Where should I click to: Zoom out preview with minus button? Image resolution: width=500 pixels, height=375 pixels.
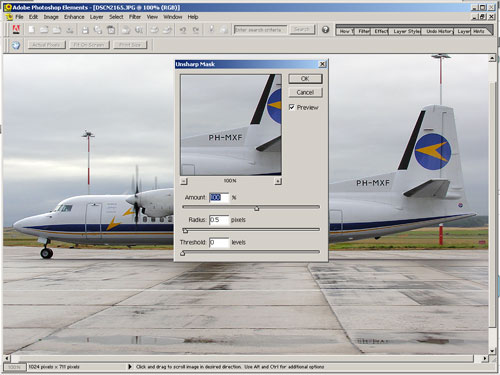click(184, 181)
